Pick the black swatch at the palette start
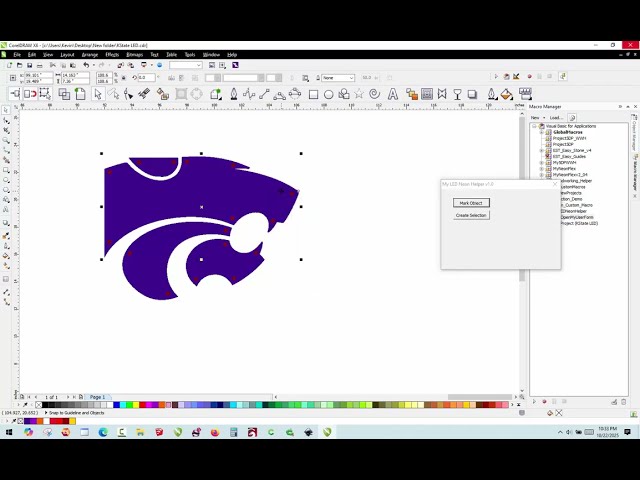 tap(45, 405)
